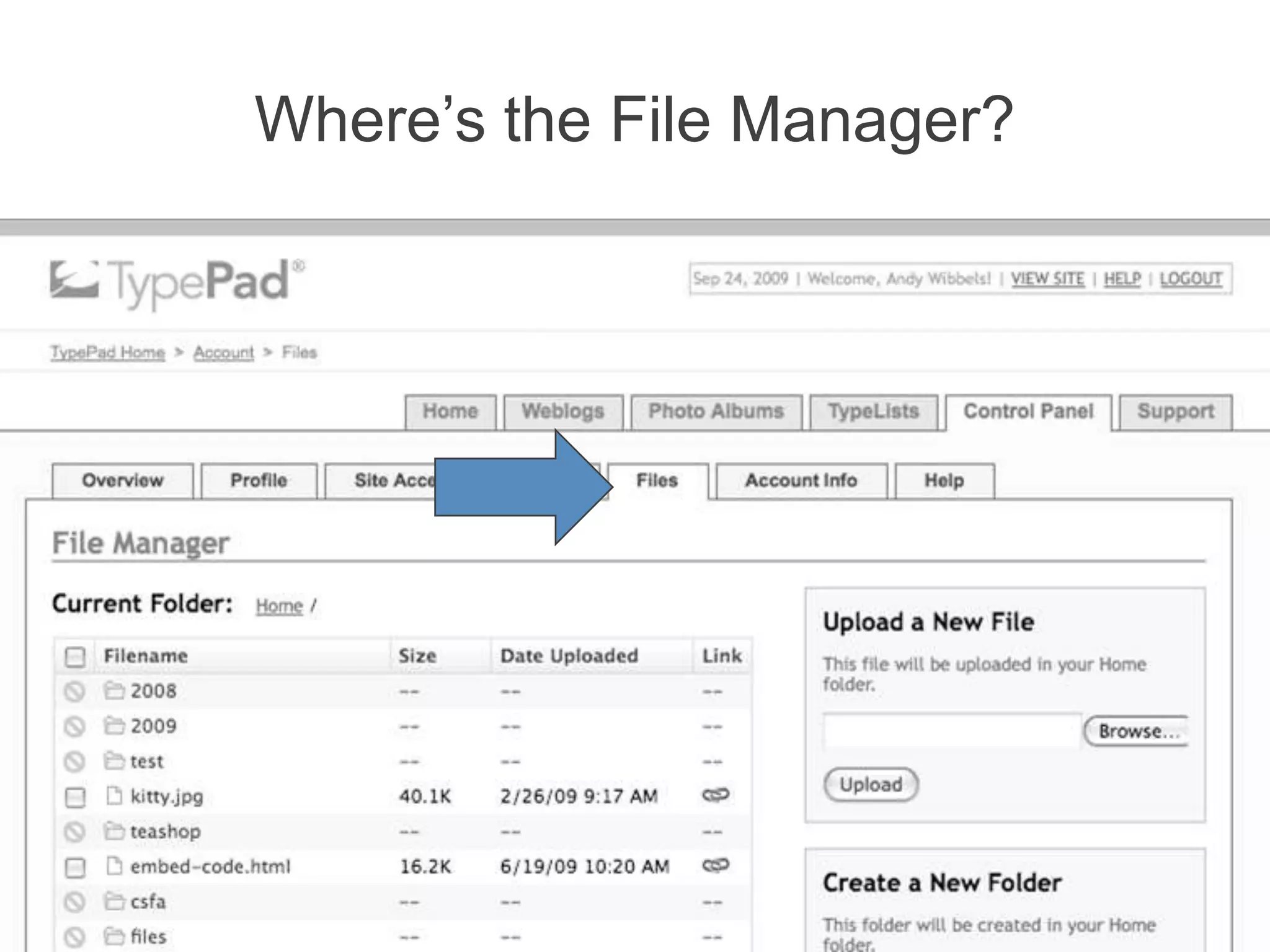Click disabled-select icon beside 2009 folder
This screenshot has width=1270, height=952.
[x=75, y=726]
